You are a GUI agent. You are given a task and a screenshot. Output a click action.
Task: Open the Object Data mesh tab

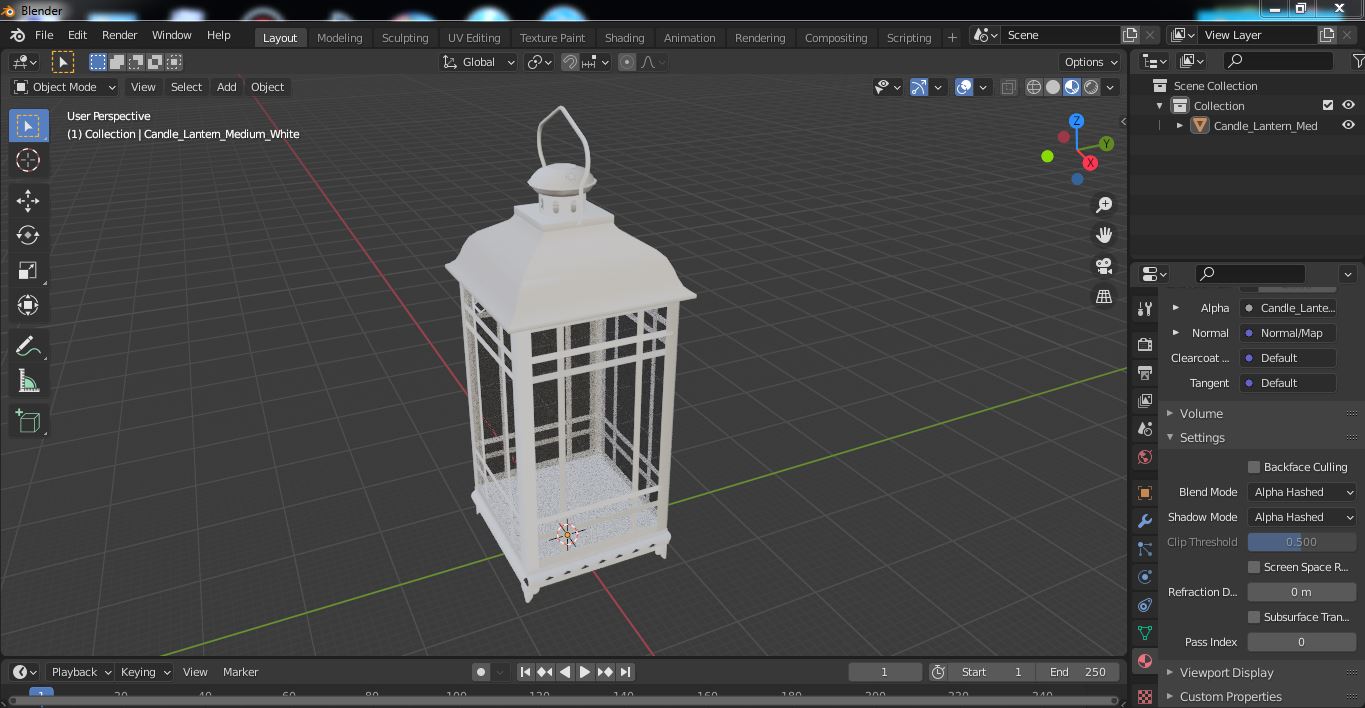[x=1145, y=633]
